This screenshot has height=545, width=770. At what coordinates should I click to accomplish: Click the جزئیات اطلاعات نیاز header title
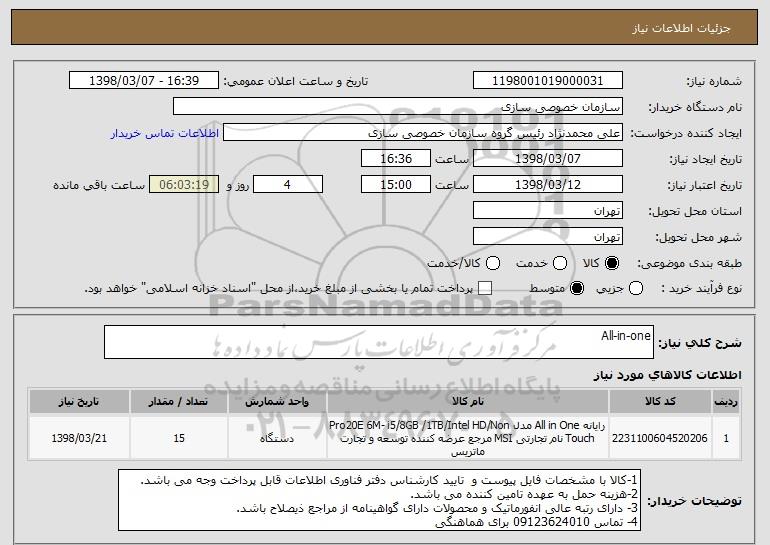(x=681, y=28)
